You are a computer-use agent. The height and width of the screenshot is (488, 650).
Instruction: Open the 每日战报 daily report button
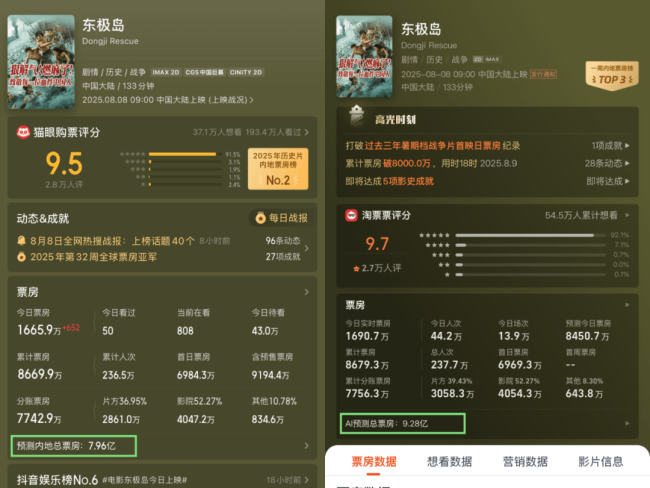click(x=281, y=218)
